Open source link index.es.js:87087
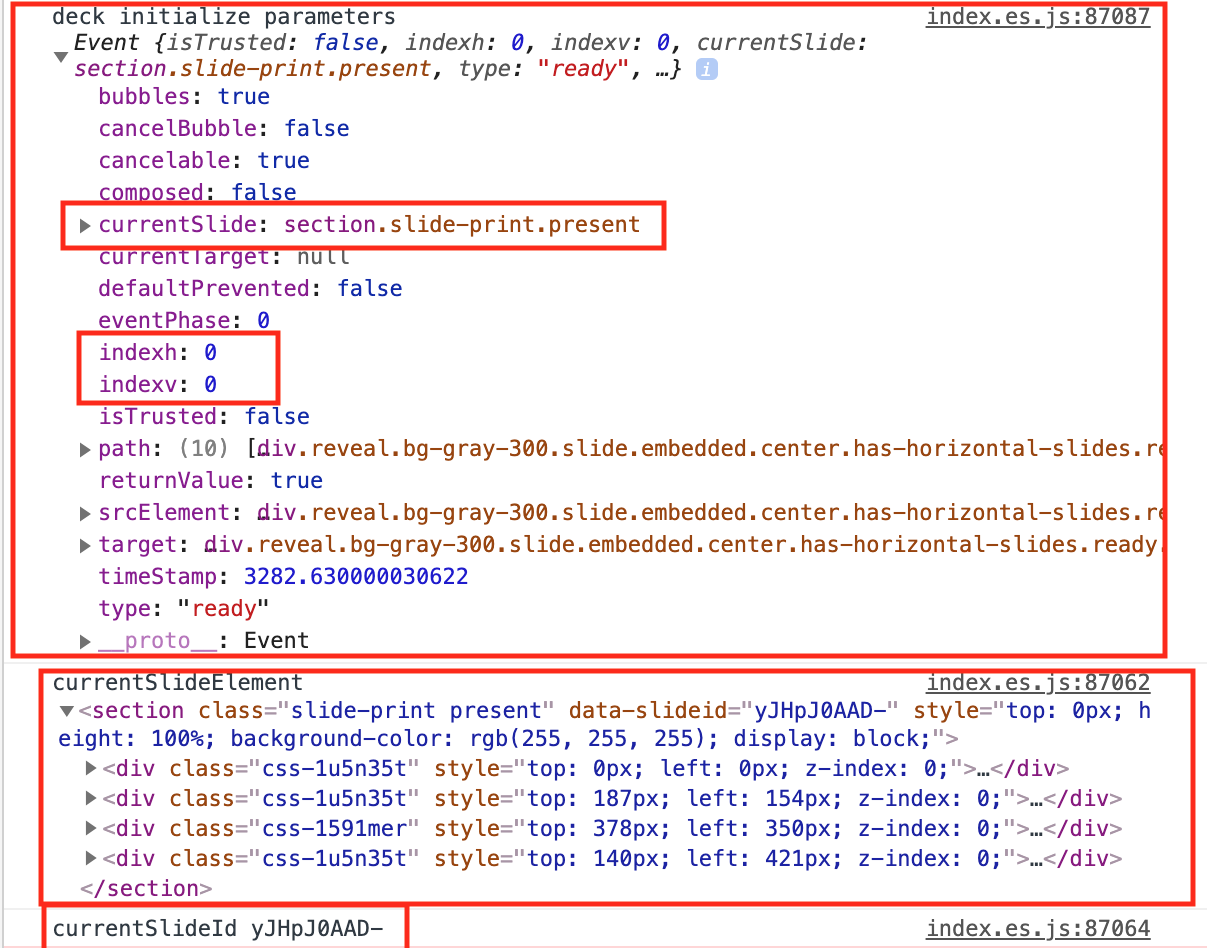This screenshot has height=948, width=1207. click(x=1038, y=15)
